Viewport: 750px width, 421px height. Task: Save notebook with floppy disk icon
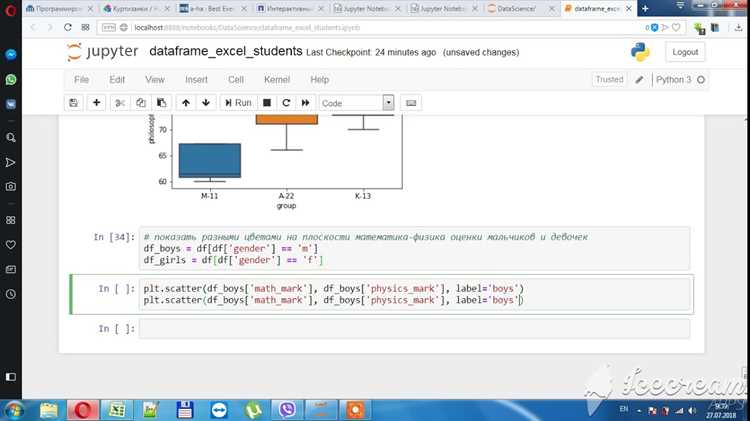click(74, 103)
